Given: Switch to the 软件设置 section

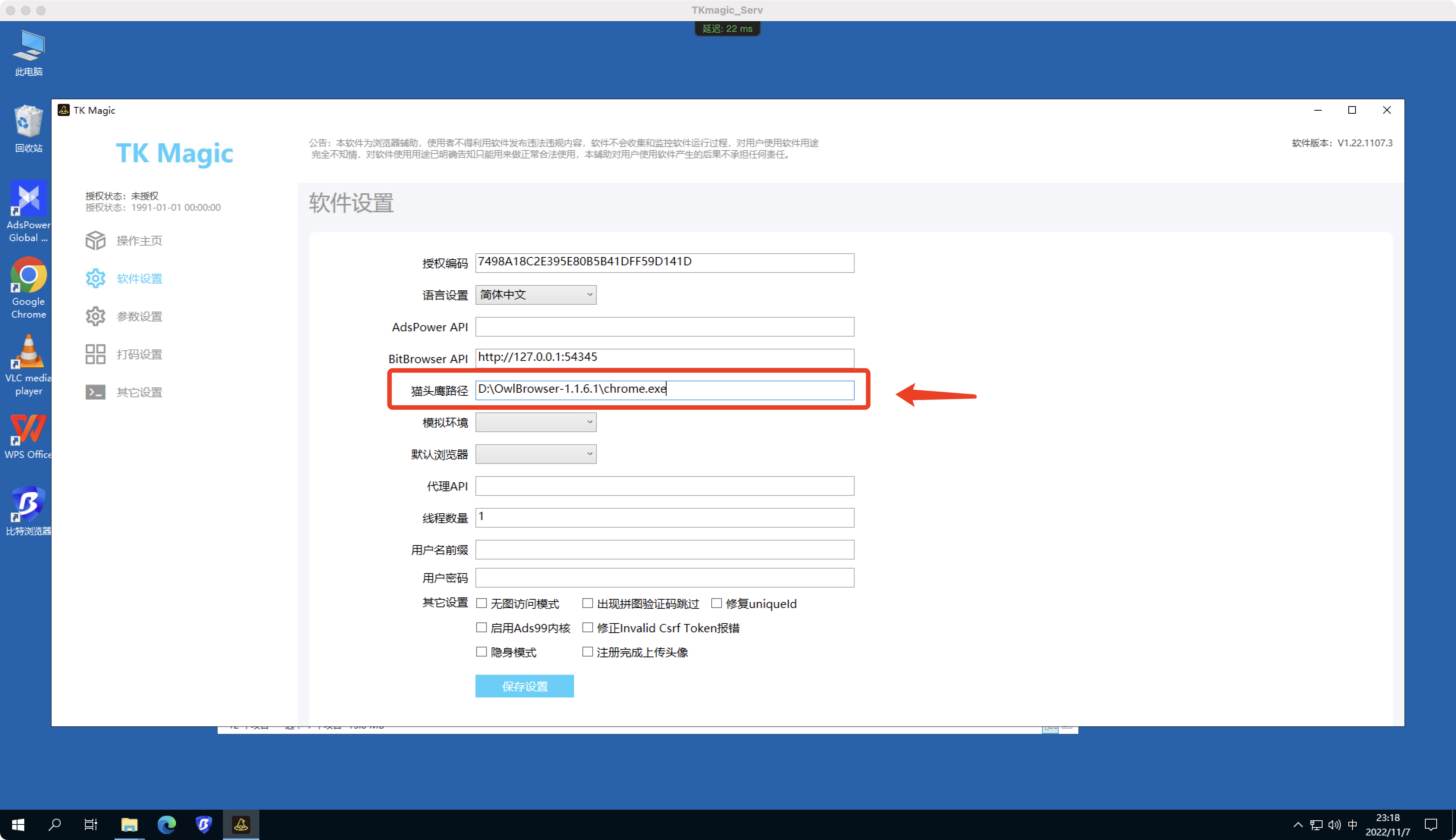Looking at the screenshot, I should pos(138,278).
